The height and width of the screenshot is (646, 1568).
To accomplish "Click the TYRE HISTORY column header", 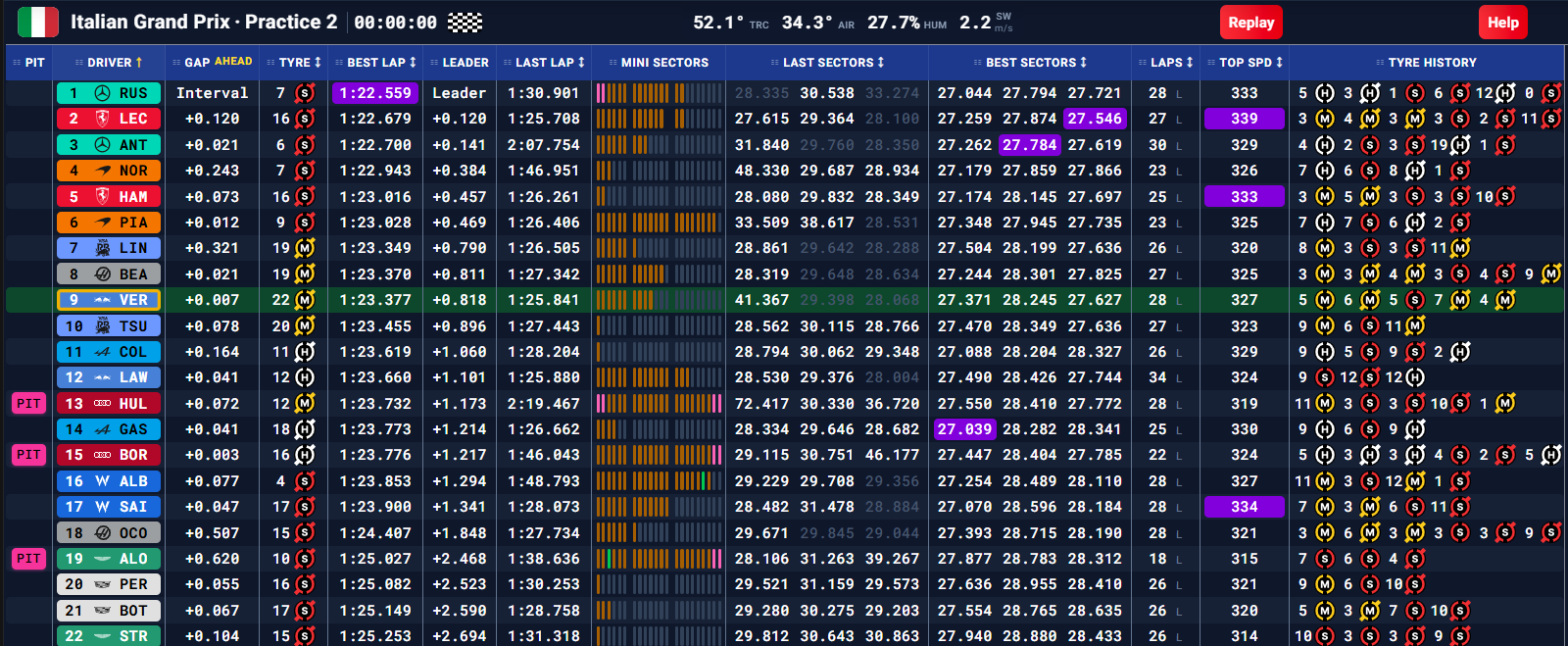I will 1426,62.
